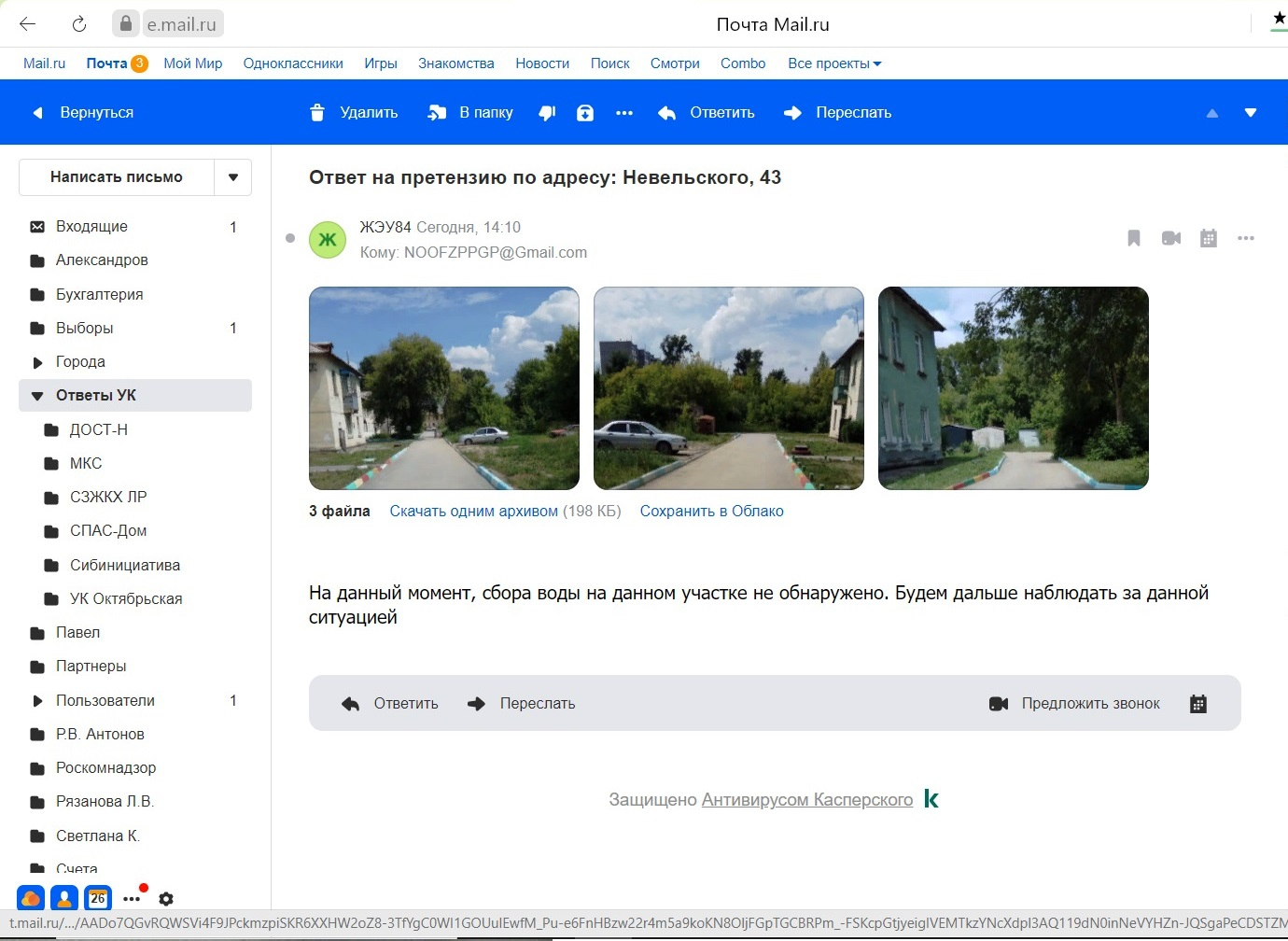Start video call via camera icon in header
The width and height of the screenshot is (1288, 941).
1171,238
